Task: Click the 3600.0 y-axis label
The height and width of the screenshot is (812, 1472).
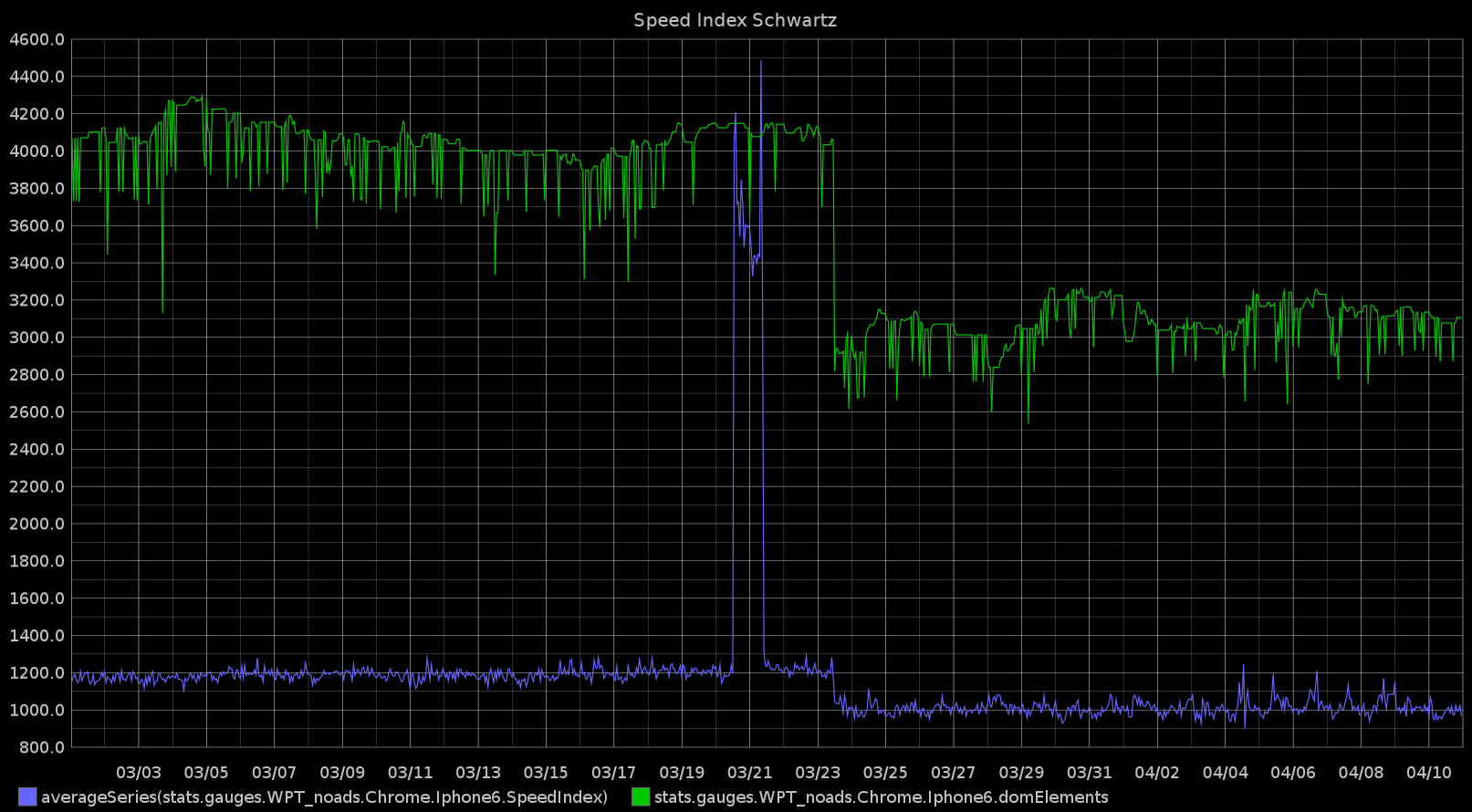Action: (x=37, y=226)
